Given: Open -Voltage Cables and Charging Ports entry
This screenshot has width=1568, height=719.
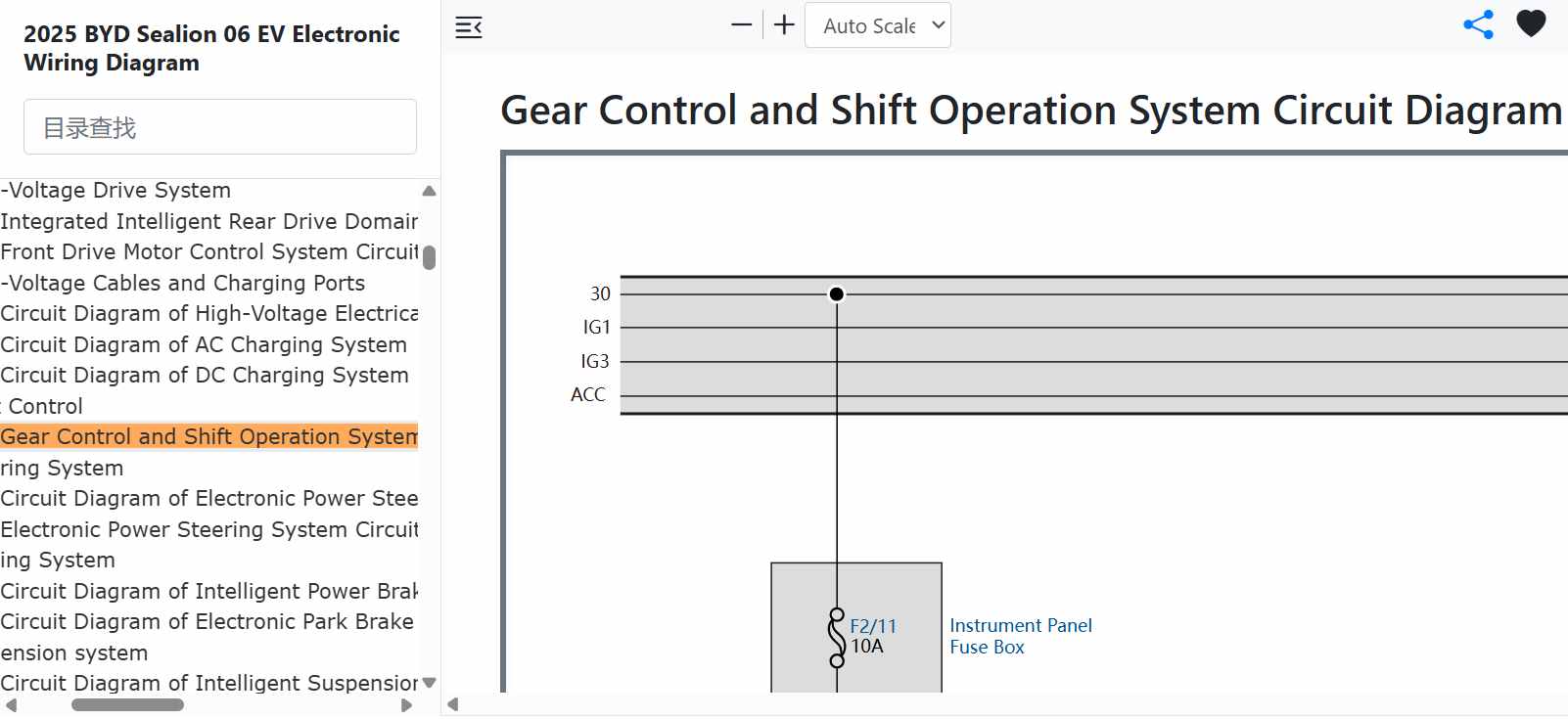Looking at the screenshot, I should tap(183, 283).
